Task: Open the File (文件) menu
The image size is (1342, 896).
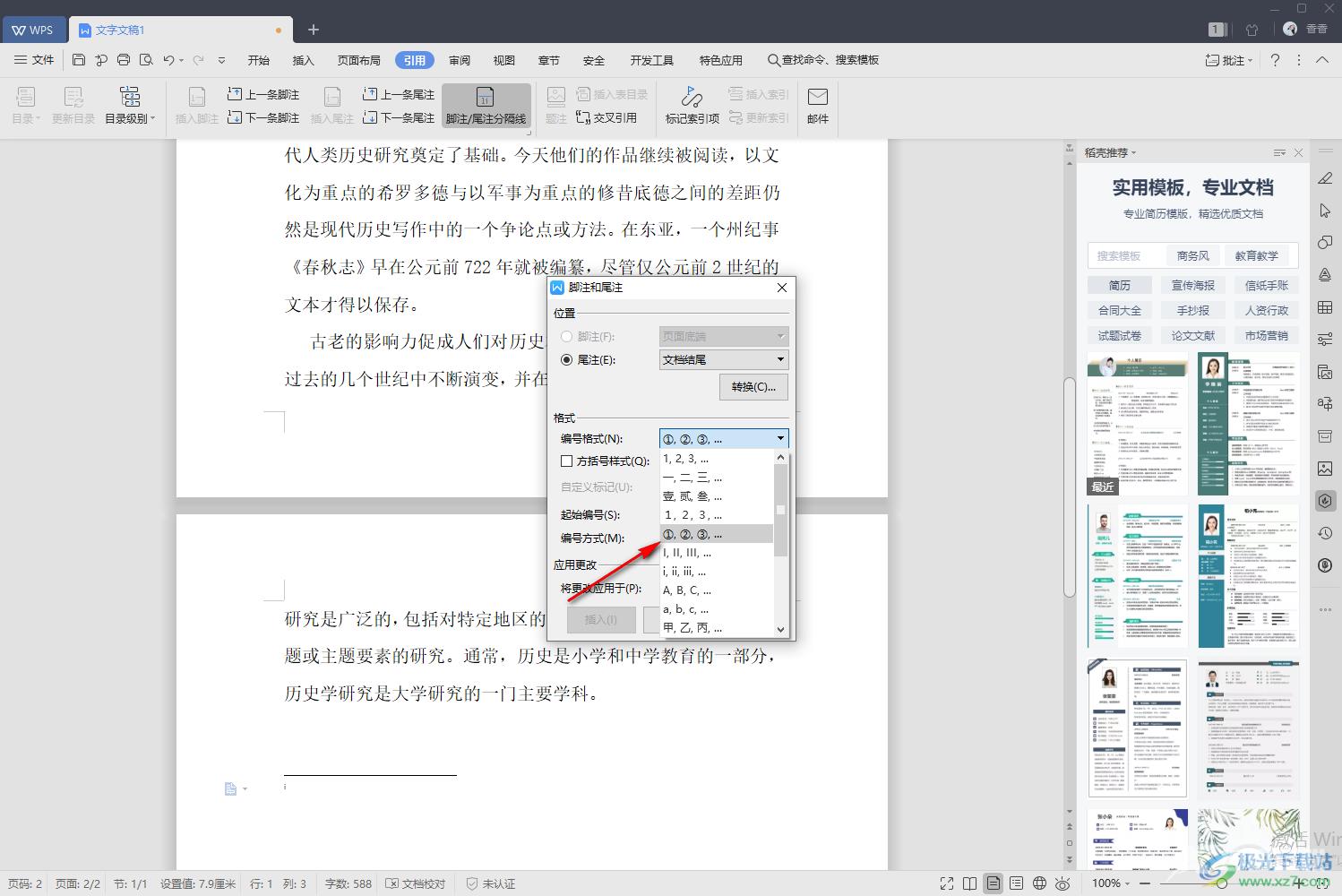Action: (35, 60)
